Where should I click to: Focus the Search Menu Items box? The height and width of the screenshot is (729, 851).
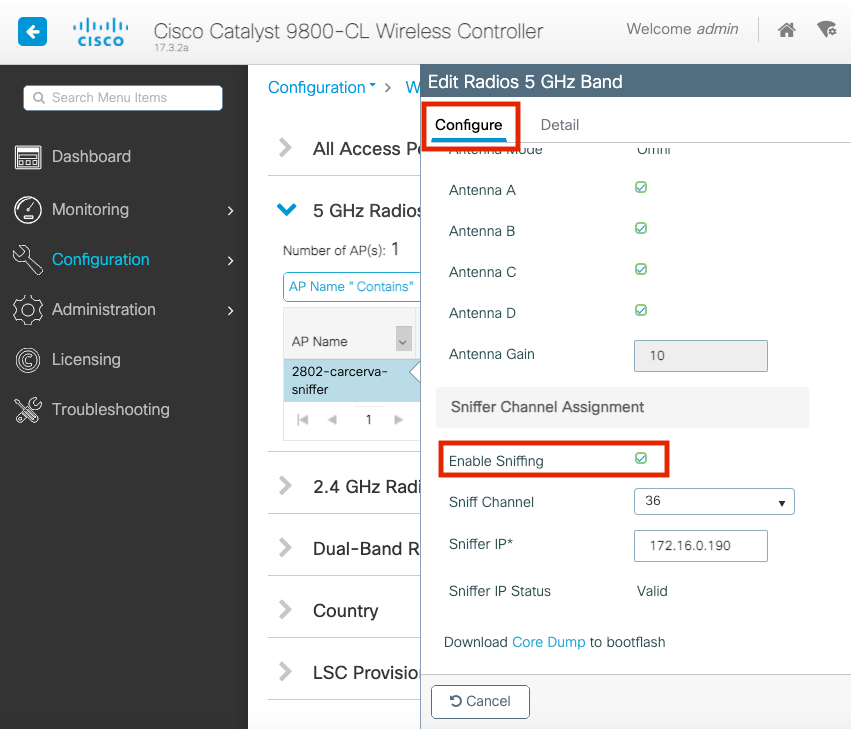click(x=123, y=98)
